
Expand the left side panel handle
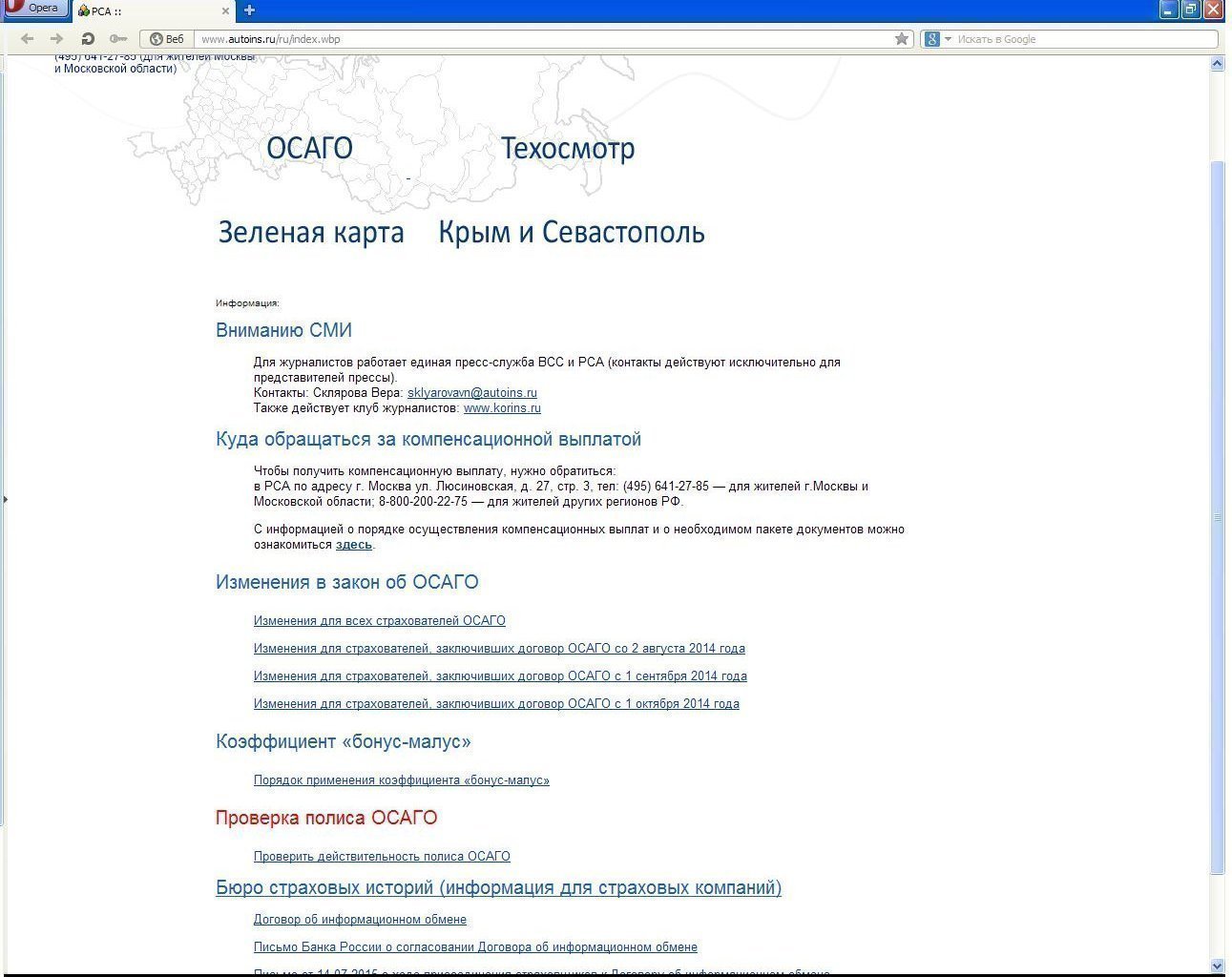click(x=4, y=498)
